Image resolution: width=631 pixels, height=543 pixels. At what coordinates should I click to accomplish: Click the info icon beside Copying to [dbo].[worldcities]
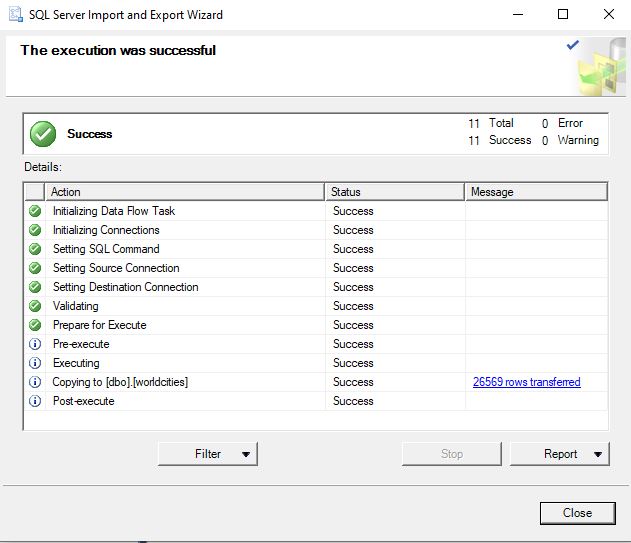pyautogui.click(x=35, y=382)
